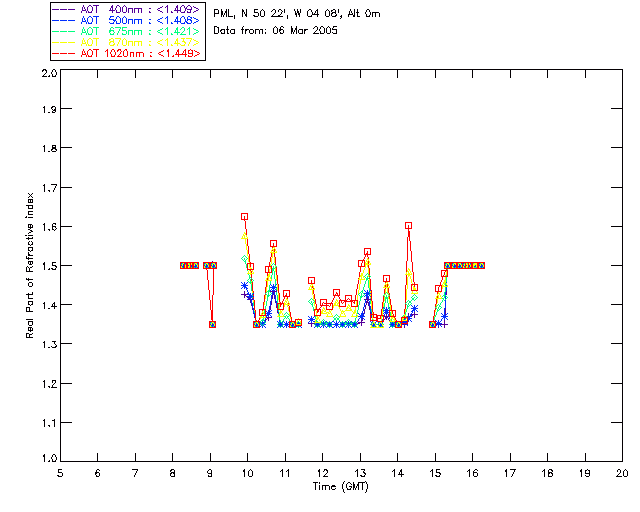Select the AOT 400nm legend entry
The width and height of the screenshot is (640, 512).
coord(127,9)
